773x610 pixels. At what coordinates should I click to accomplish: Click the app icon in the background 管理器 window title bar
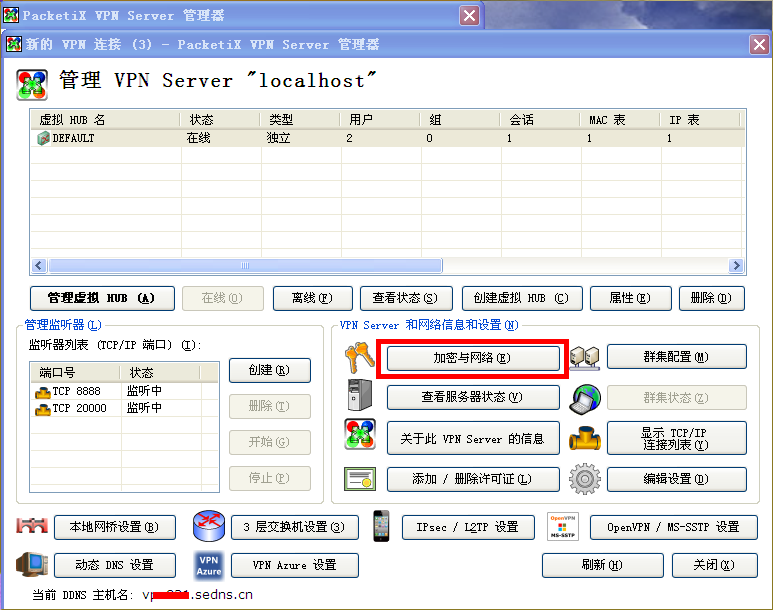(11, 15)
